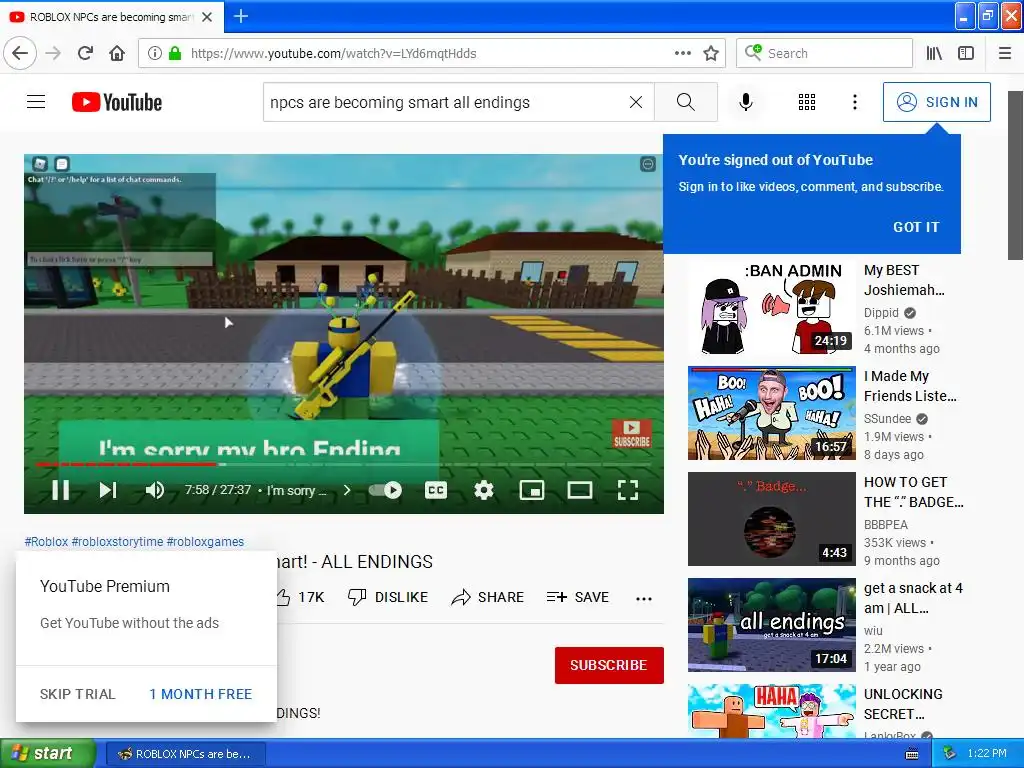Toggle closed captions with the CC button
The height and width of the screenshot is (768, 1024).
[x=436, y=490]
